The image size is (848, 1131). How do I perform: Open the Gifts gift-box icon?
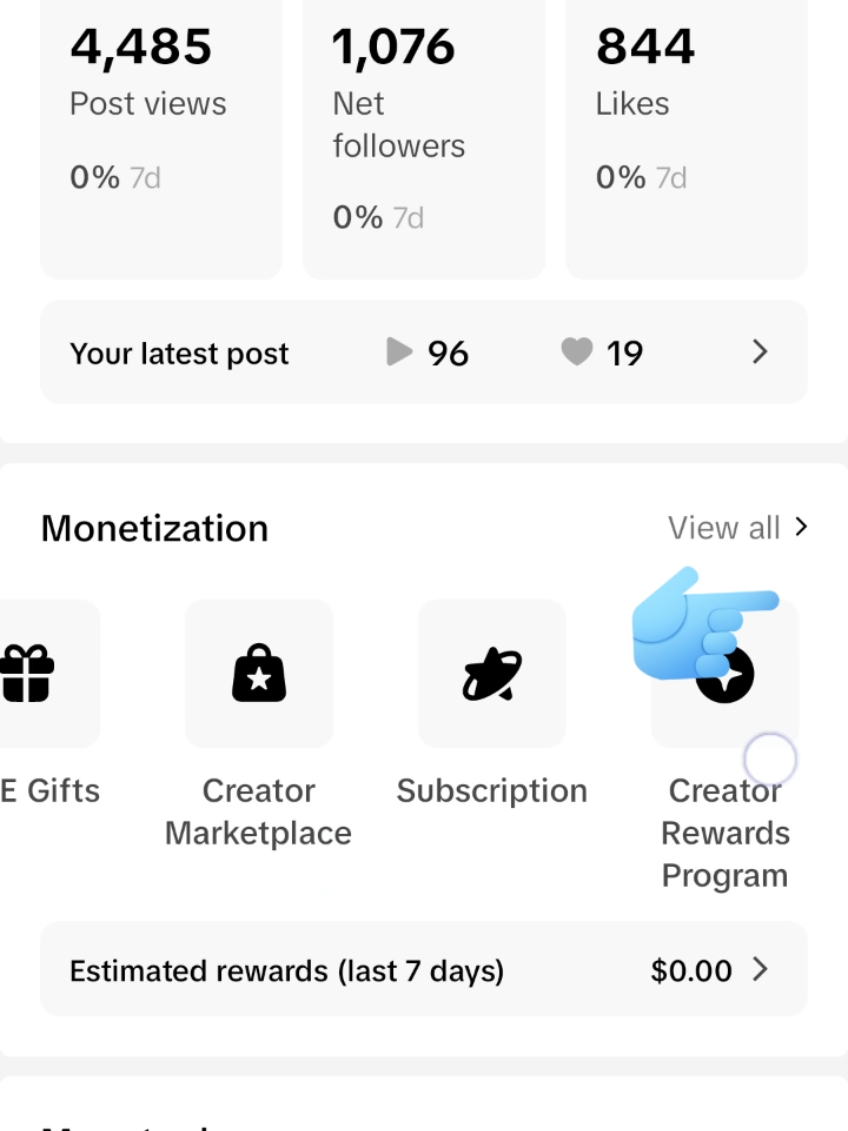27,674
